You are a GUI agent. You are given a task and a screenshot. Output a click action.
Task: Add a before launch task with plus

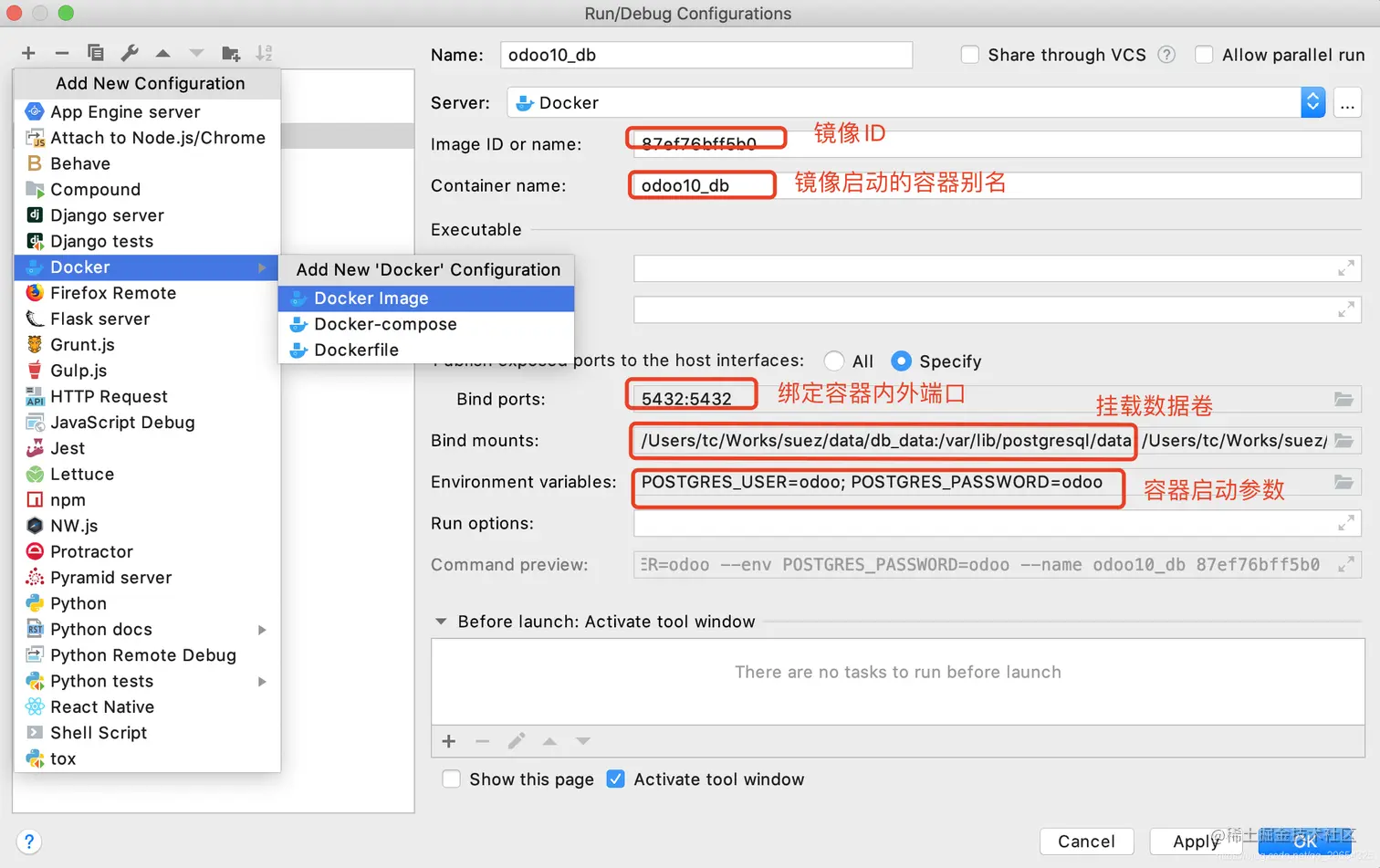448,741
